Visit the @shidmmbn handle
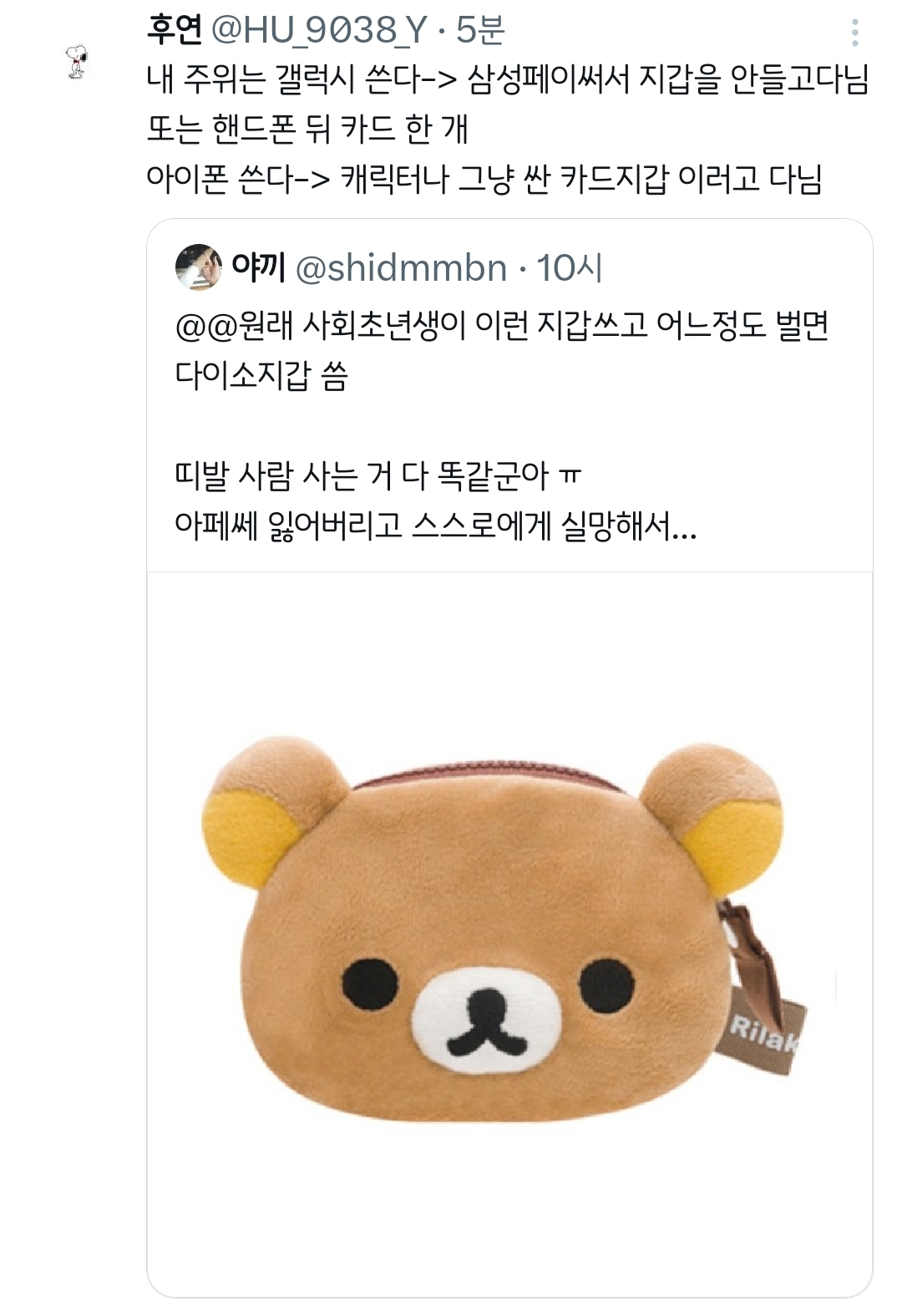Screen dimensions: 902x1316 402,268
